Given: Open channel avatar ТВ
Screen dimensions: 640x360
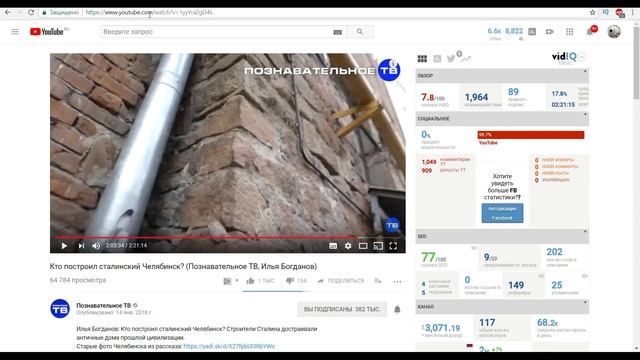Looking at the screenshot, I should tap(60, 309).
